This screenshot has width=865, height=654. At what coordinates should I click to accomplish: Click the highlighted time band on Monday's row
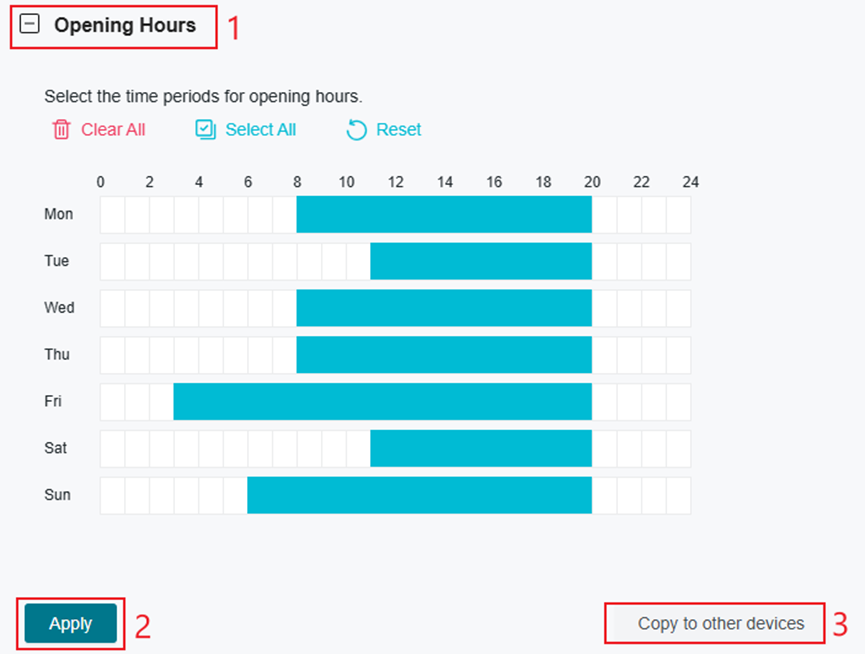[x=444, y=214]
